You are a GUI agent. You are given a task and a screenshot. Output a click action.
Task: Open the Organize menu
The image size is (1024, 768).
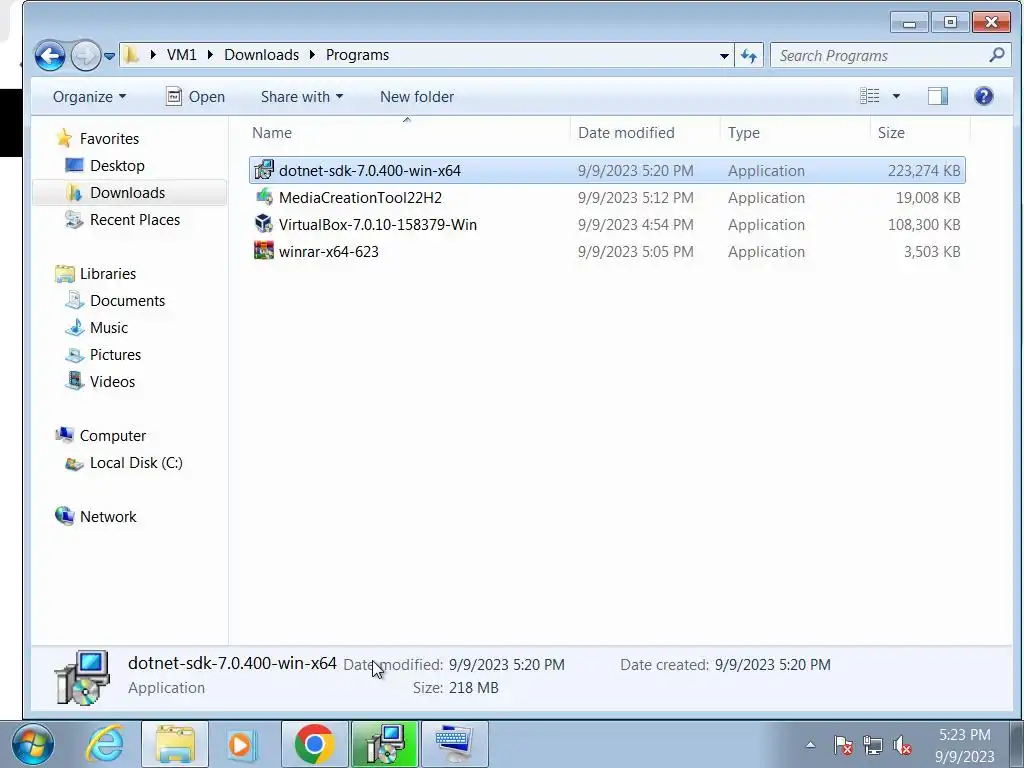tap(89, 97)
